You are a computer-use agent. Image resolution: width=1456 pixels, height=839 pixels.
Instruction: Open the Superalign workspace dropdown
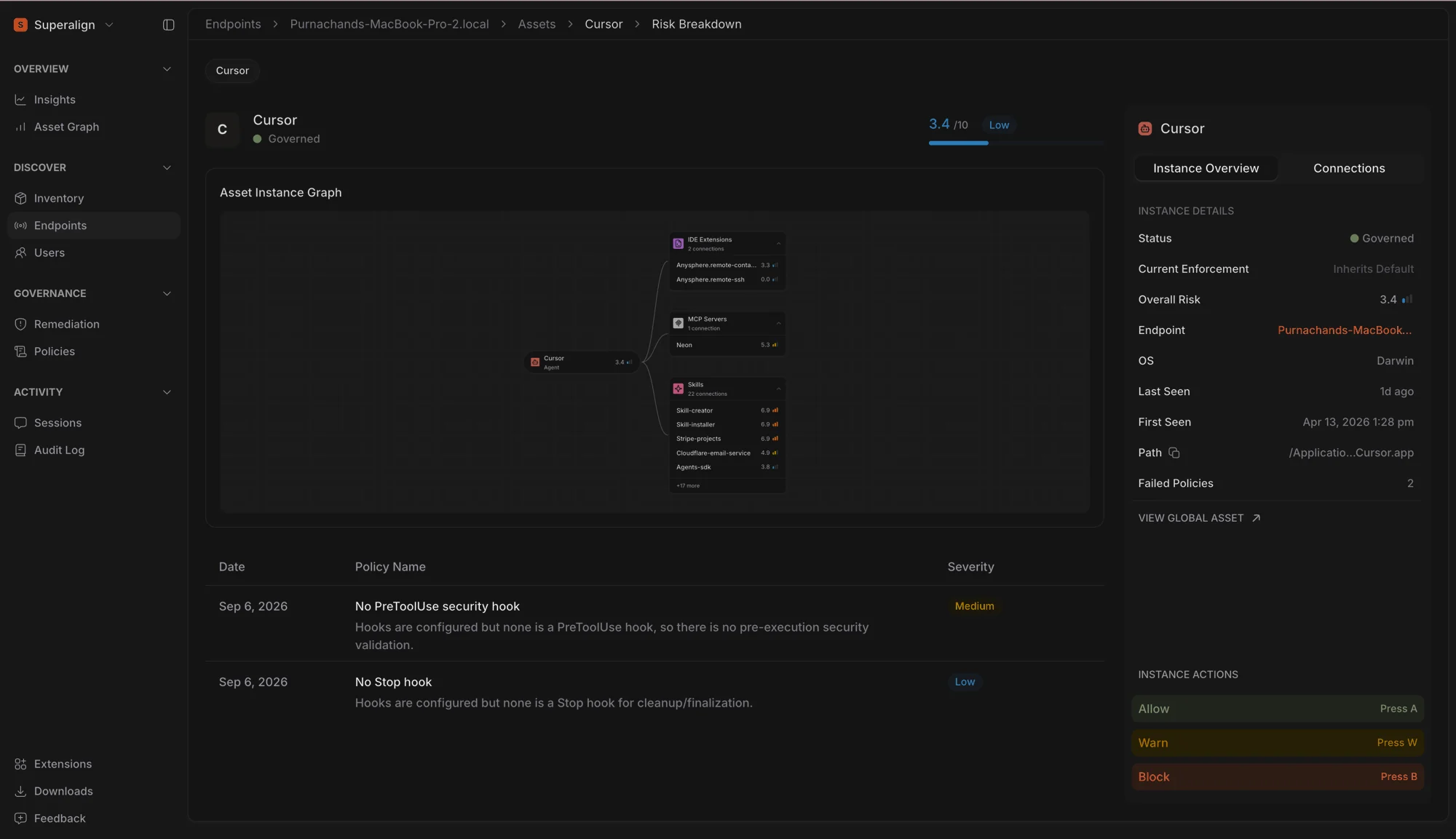click(64, 25)
